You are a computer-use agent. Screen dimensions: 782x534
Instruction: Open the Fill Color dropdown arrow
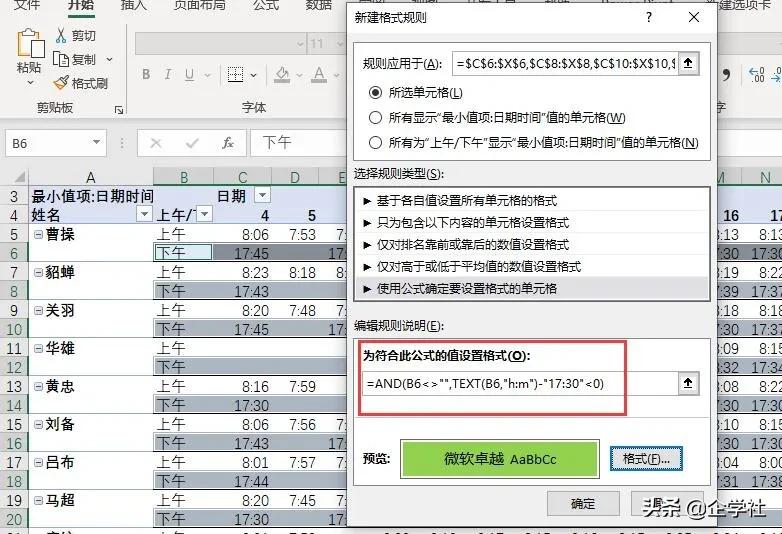(x=299, y=75)
